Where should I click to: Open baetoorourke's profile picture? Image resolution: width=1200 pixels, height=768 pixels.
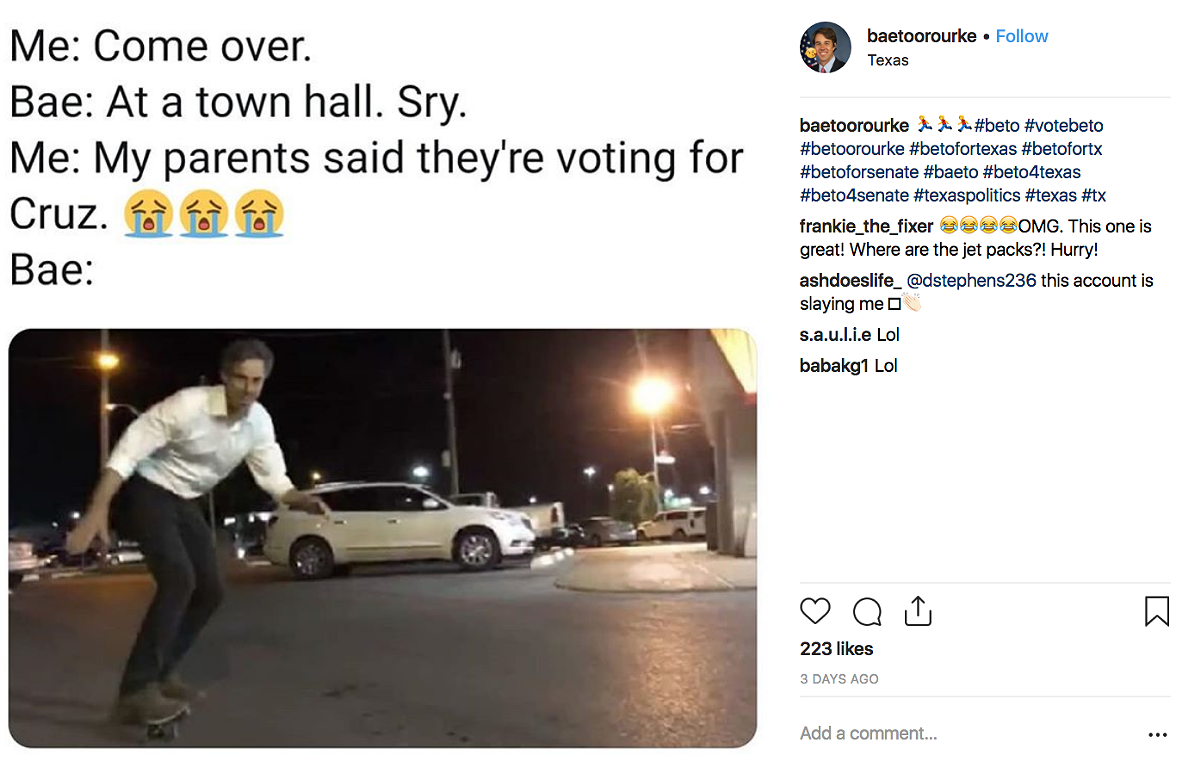(826, 47)
